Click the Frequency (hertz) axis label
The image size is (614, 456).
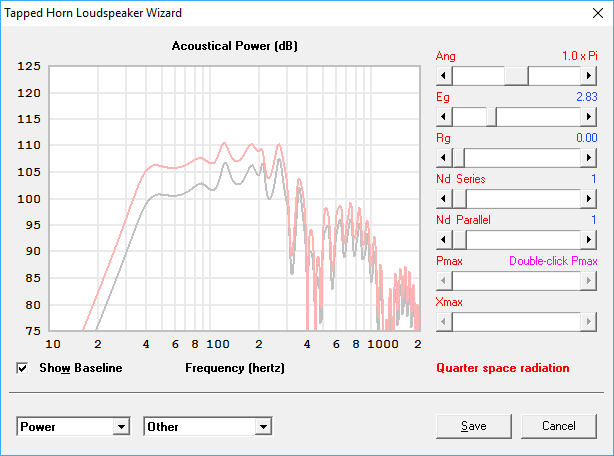point(235,368)
